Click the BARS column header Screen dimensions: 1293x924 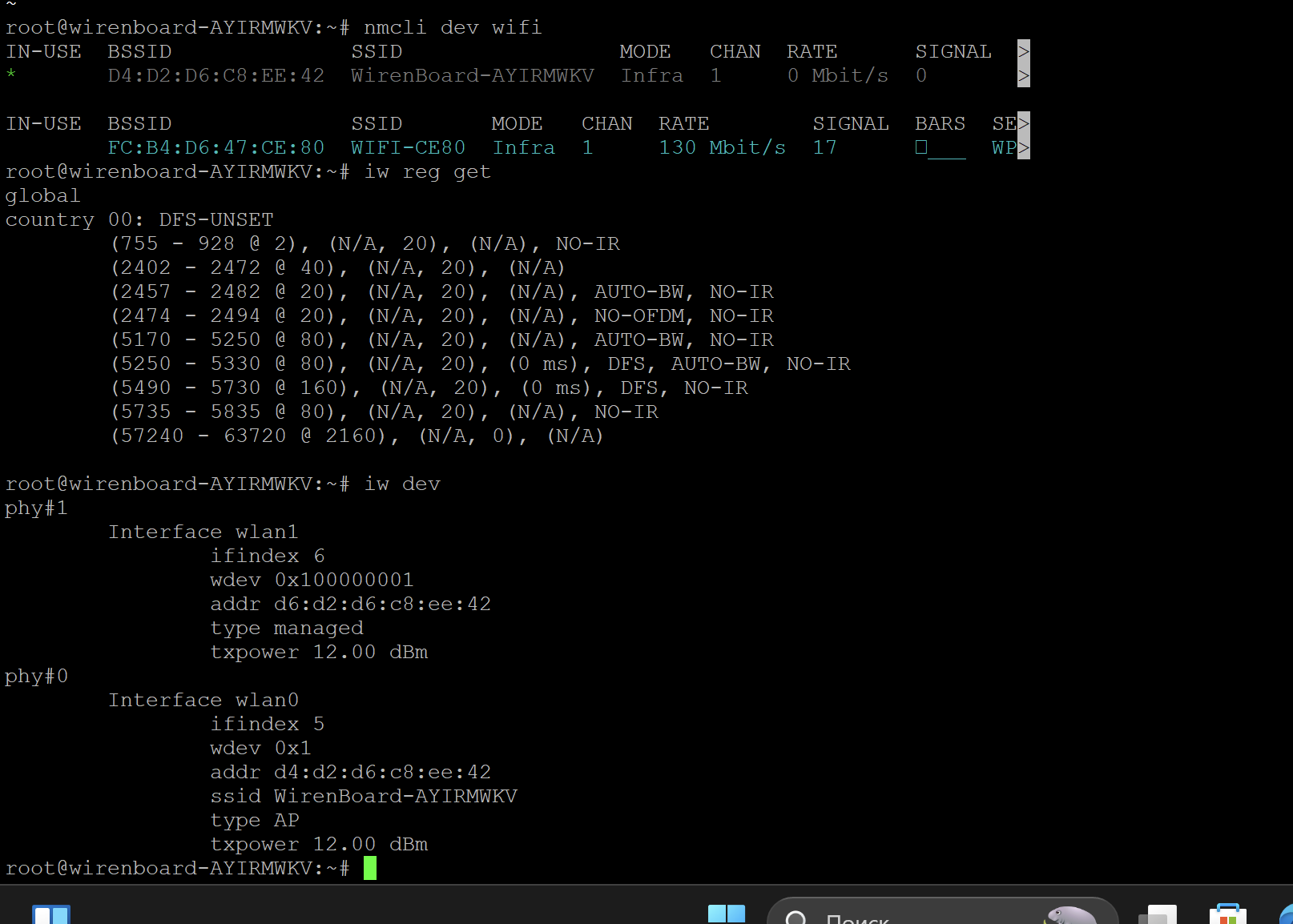[941, 123]
